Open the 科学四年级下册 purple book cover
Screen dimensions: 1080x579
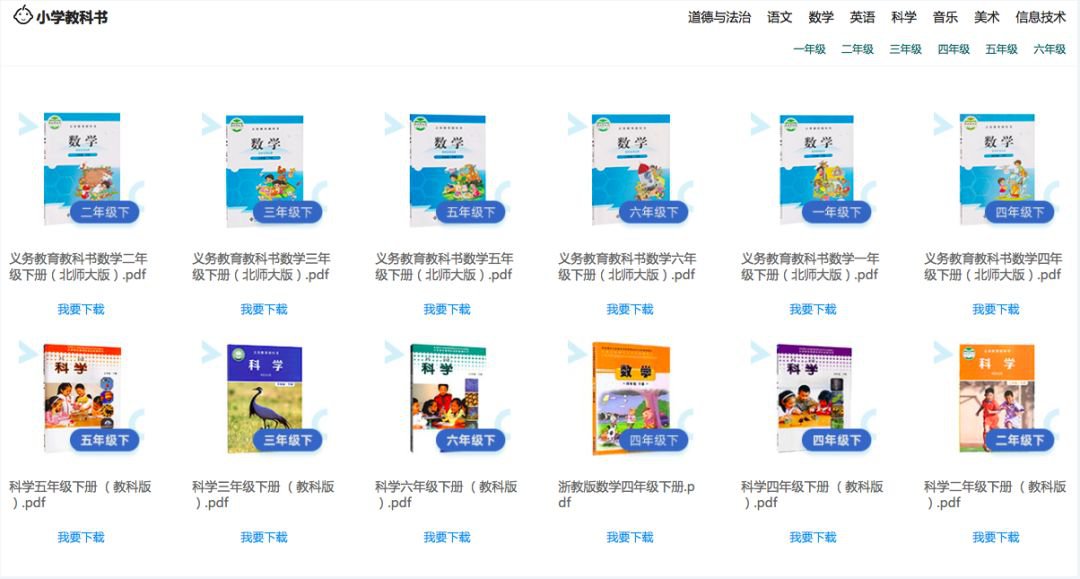tap(814, 397)
